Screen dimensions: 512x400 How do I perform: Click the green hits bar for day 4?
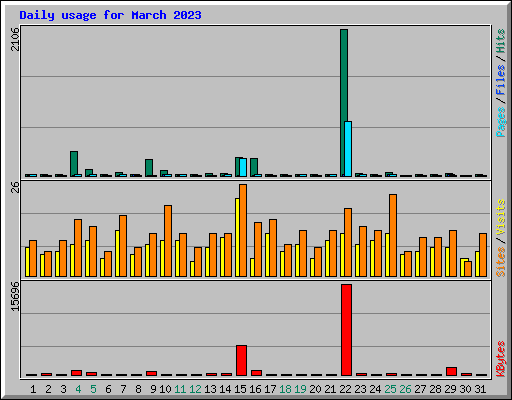click(74, 163)
